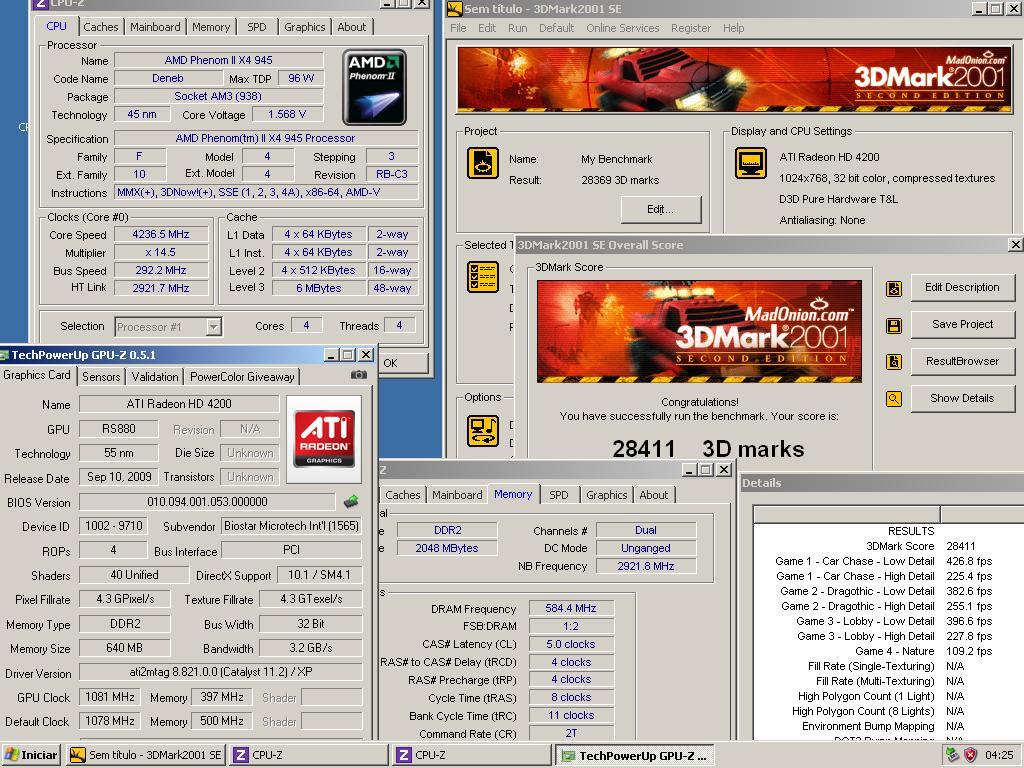1024x768 pixels.
Task: Switch to Mainboard tab in lower CPU-Z
Action: click(x=457, y=495)
